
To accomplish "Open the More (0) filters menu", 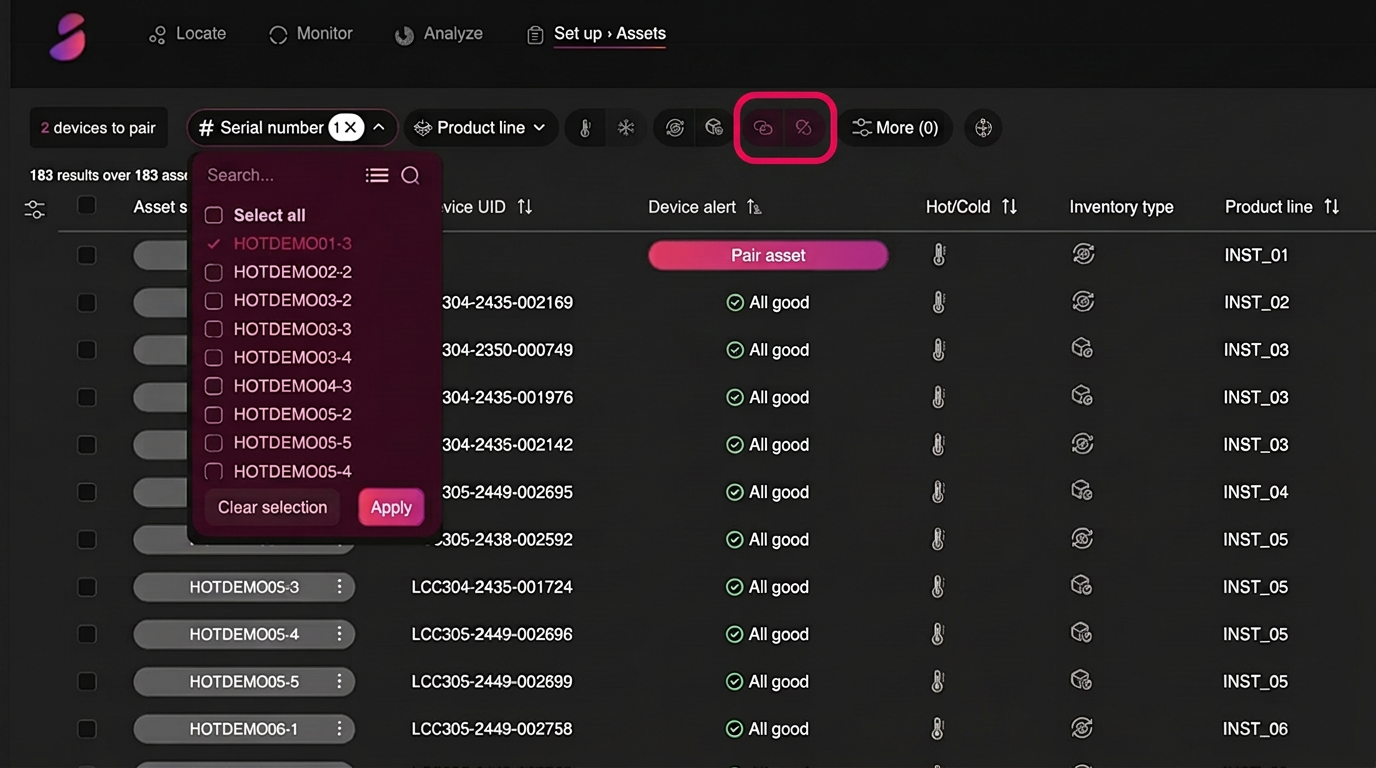I will pyautogui.click(x=895, y=128).
